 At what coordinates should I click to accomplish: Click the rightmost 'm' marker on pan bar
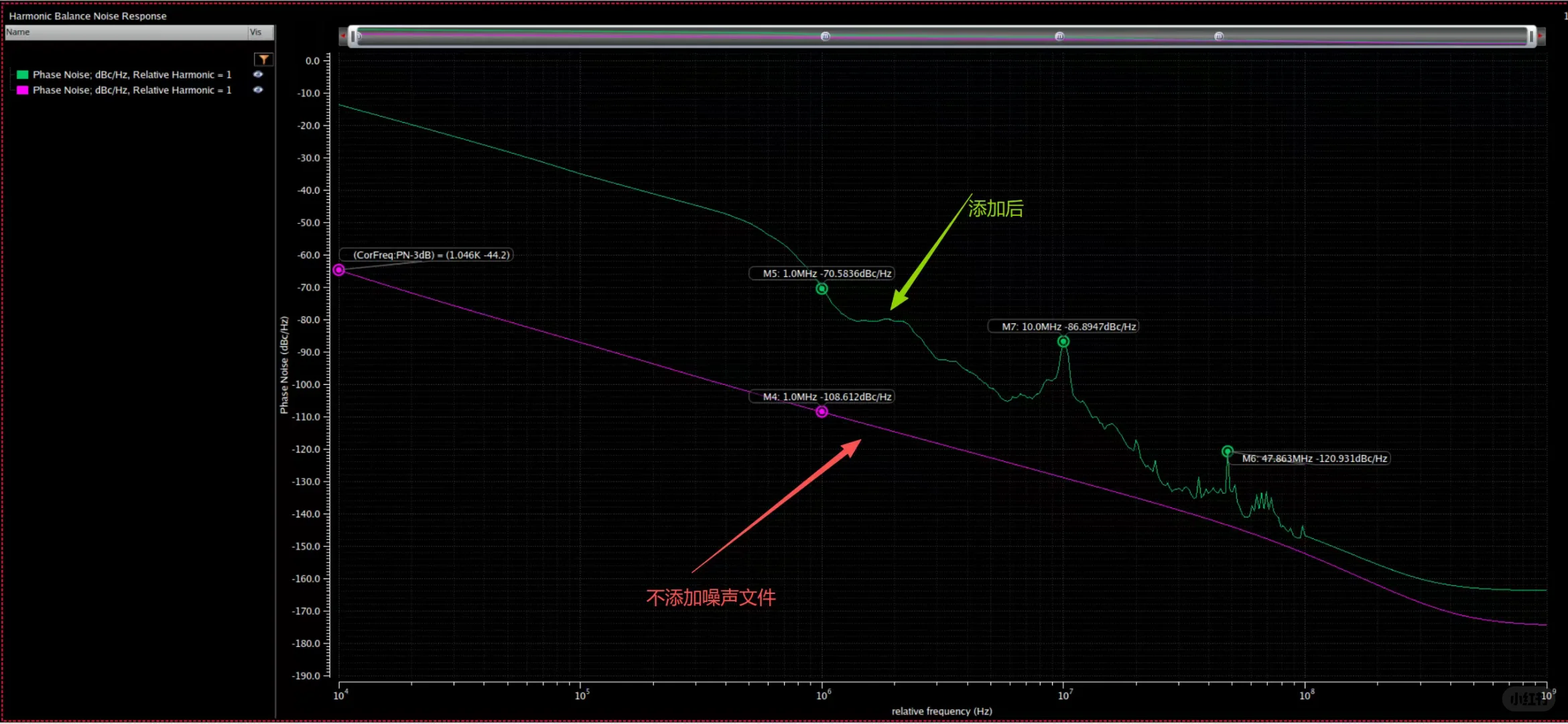pyautogui.click(x=1219, y=36)
